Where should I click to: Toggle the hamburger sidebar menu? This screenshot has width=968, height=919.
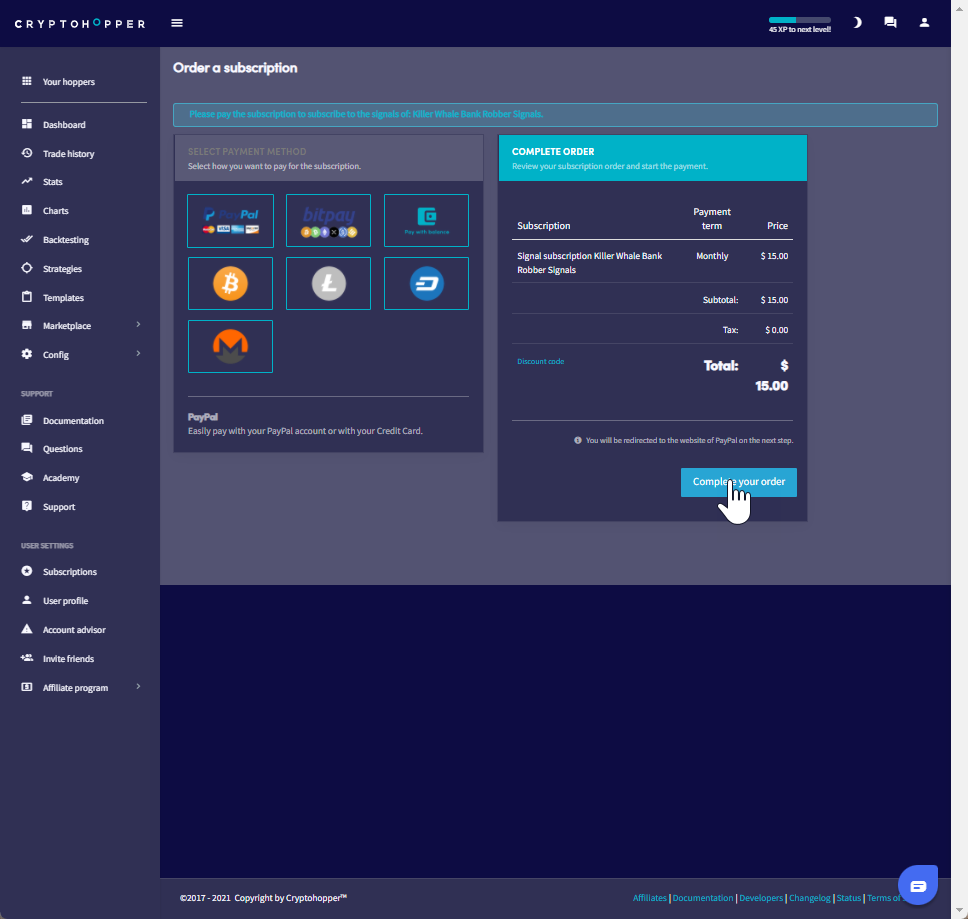coord(177,23)
